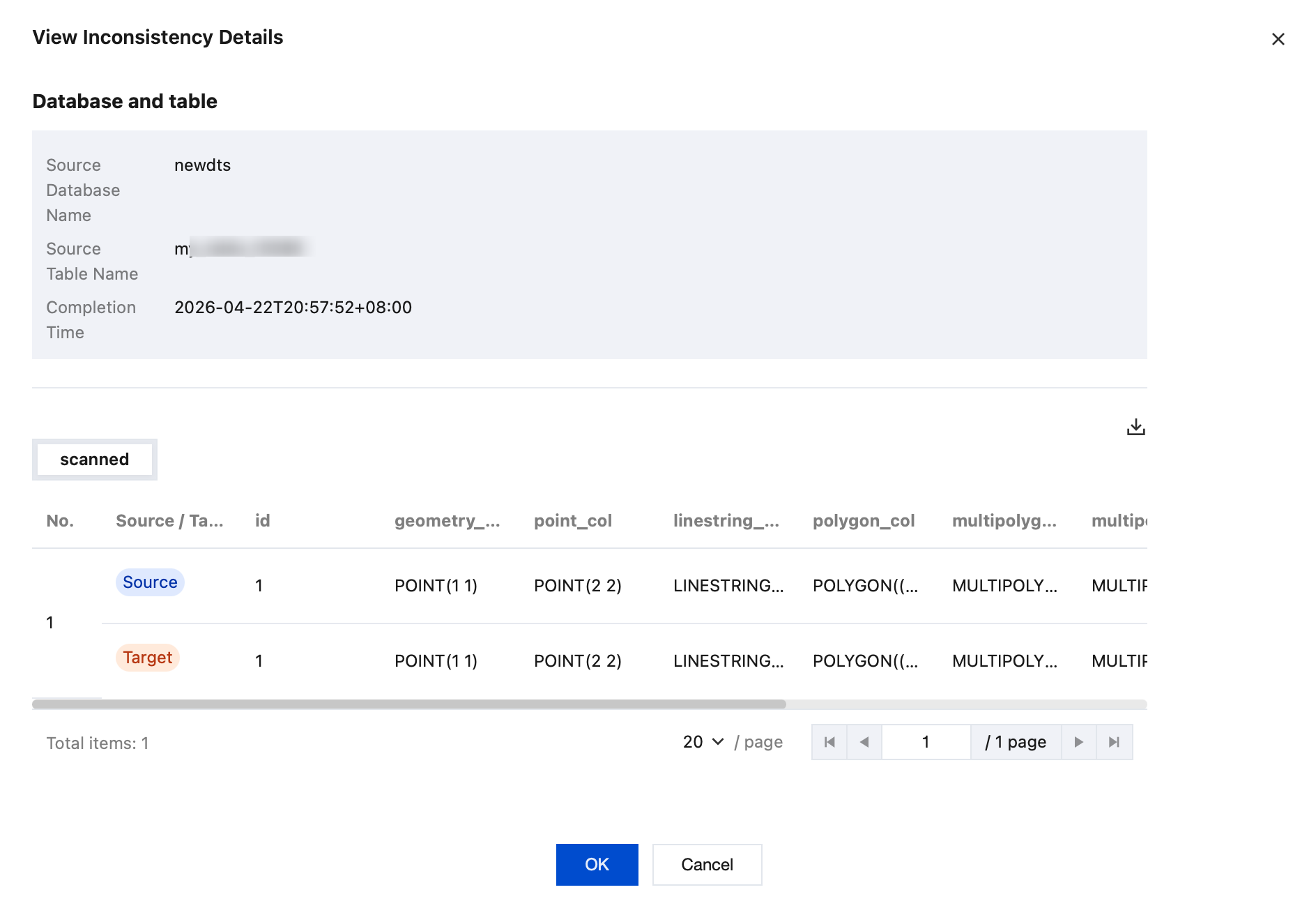Screen dimensions: 1316x915
Task: Click the linestring_... column header
Action: click(726, 521)
